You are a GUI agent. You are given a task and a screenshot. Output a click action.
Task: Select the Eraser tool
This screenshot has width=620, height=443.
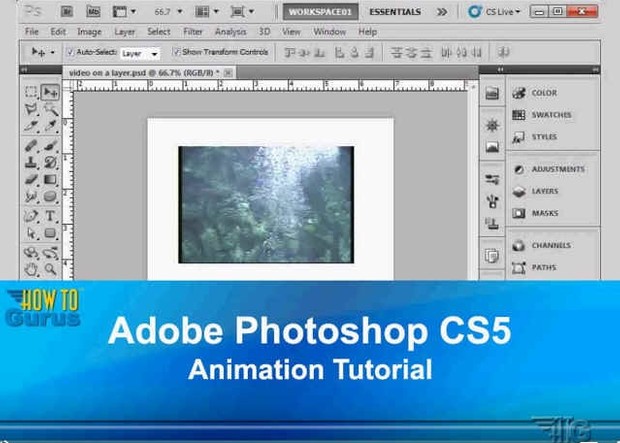click(31, 180)
